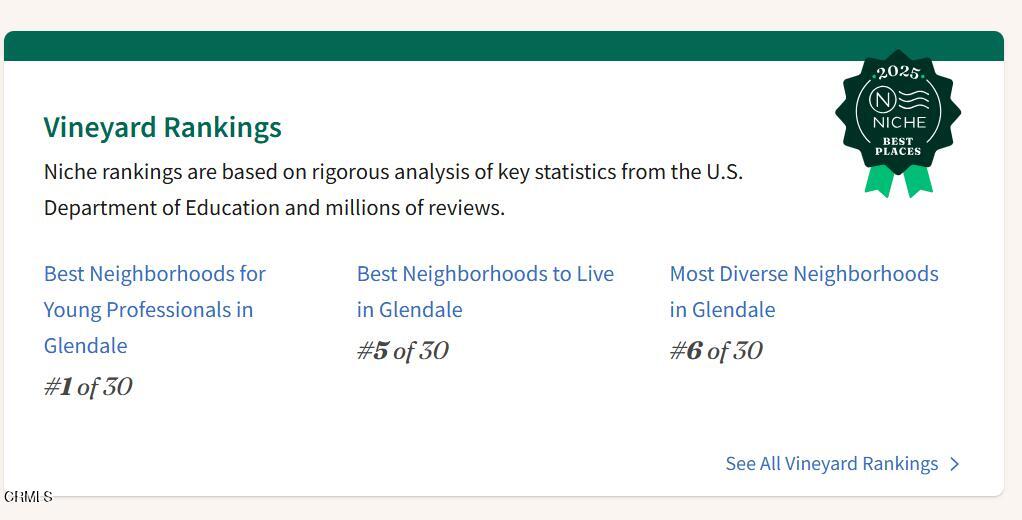Click the green ribbon tails under the badge
Image resolution: width=1022 pixels, height=520 pixels.
coord(898,180)
